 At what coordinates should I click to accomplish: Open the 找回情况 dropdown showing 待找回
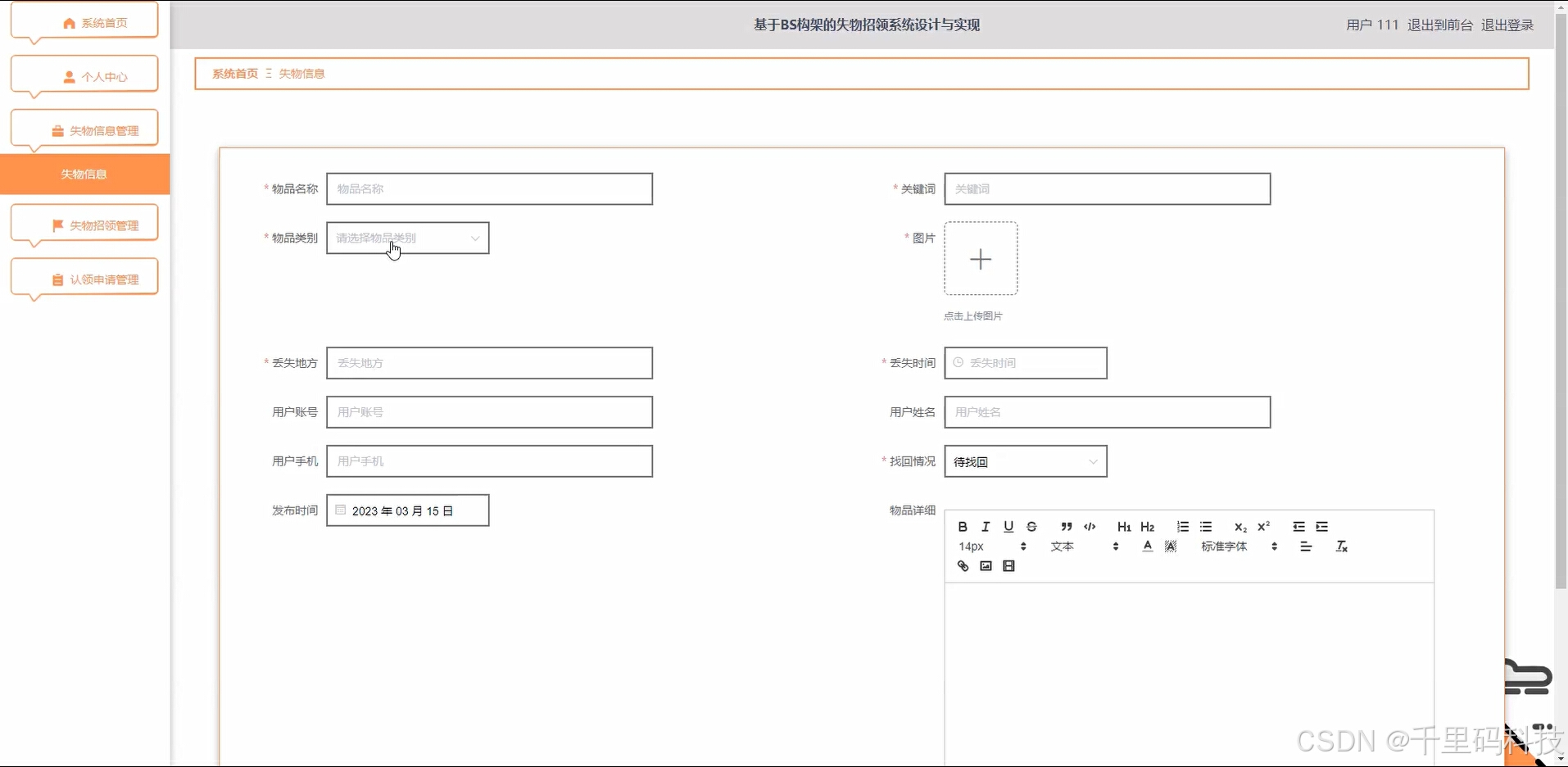click(1025, 462)
